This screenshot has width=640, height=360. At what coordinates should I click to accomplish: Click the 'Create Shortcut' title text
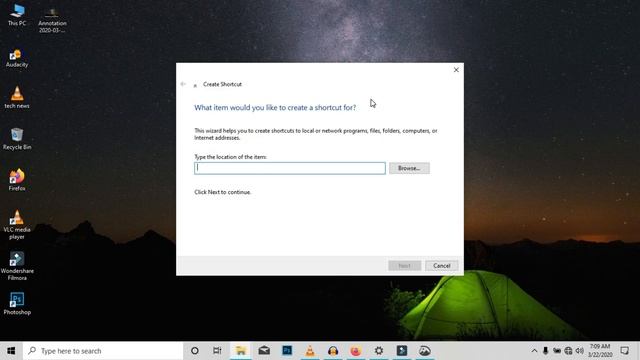tap(222, 84)
